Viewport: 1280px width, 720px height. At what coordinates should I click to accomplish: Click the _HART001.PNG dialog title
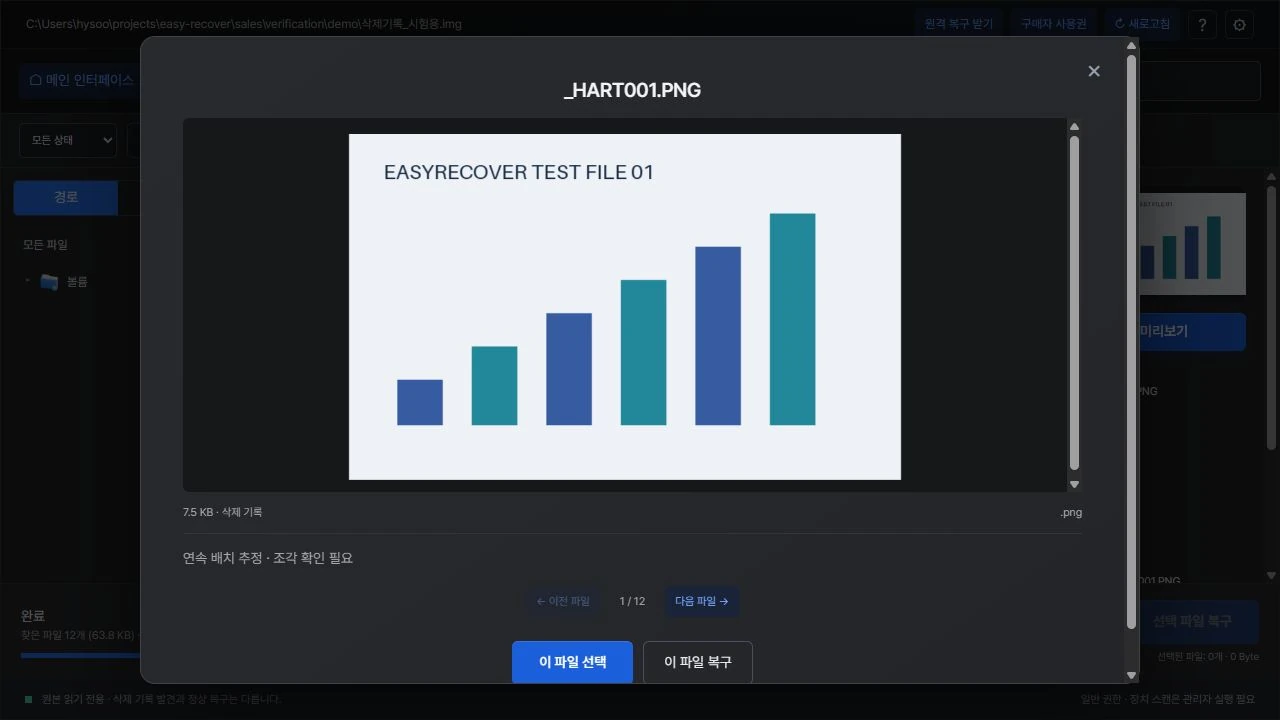pyautogui.click(x=632, y=90)
